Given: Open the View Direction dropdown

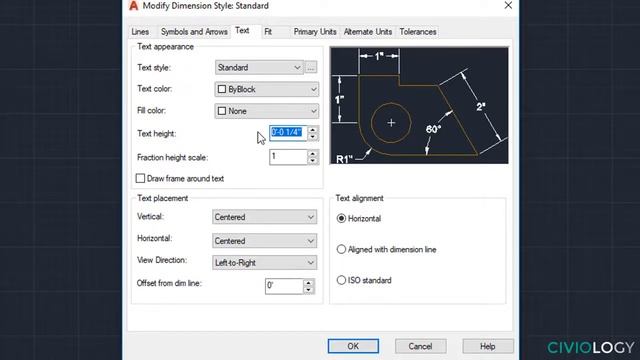Looking at the screenshot, I should click(x=264, y=262).
